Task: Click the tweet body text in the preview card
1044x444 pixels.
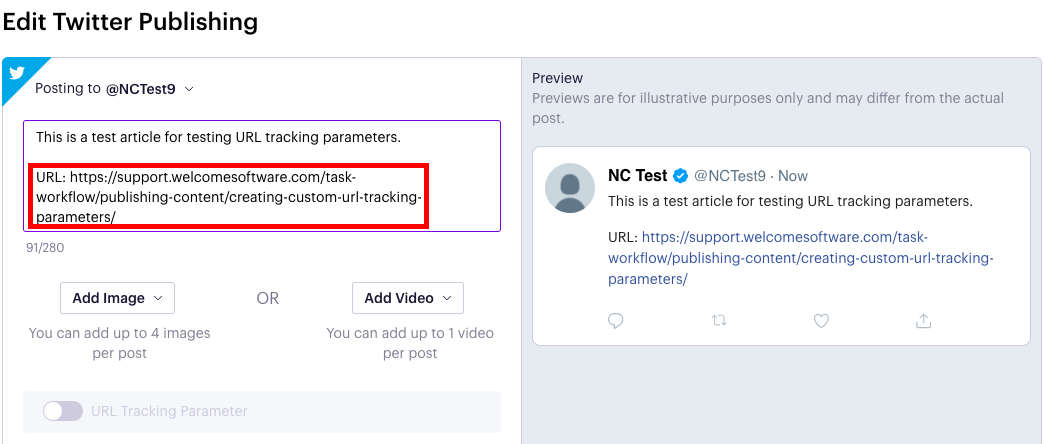Action: coord(791,201)
